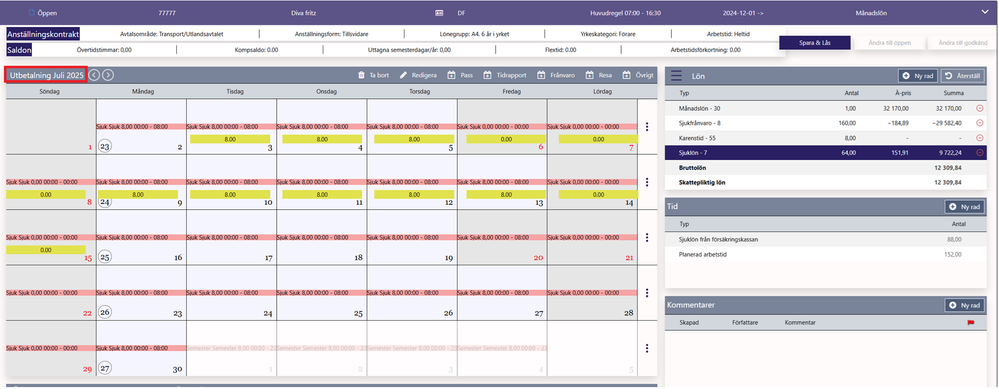Add a Pass entry in calendar toolbar
The width and height of the screenshot is (998, 389).
tap(460, 75)
